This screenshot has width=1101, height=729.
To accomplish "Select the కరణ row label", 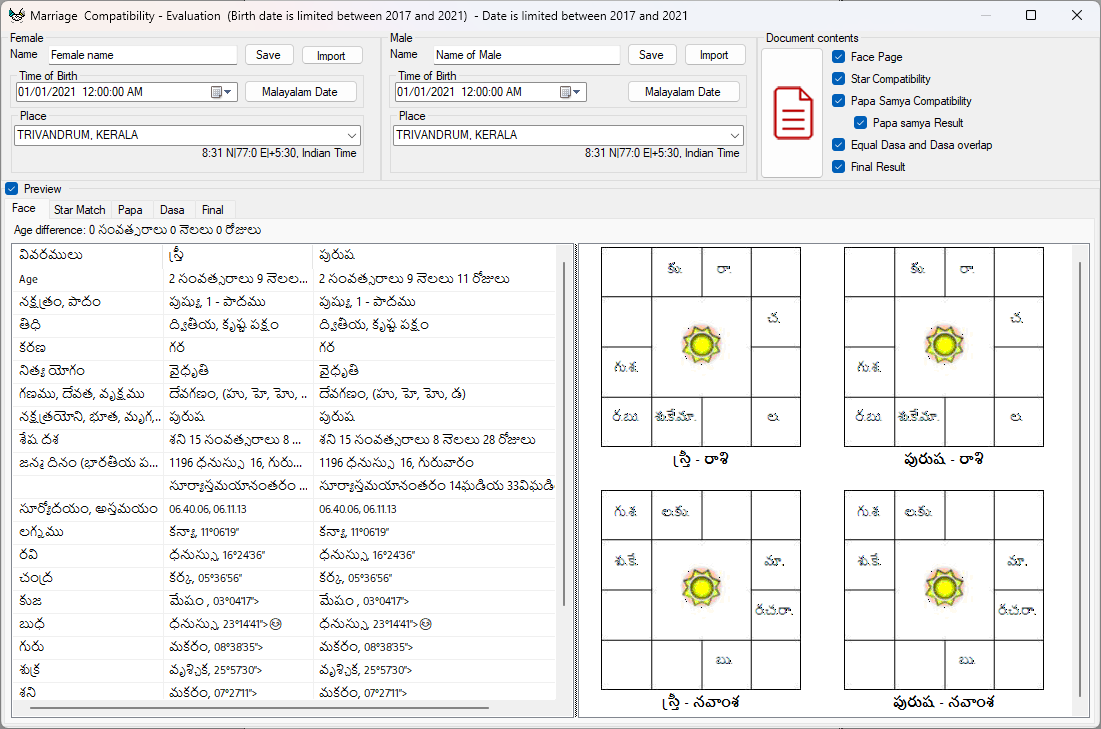I will tap(32, 348).
